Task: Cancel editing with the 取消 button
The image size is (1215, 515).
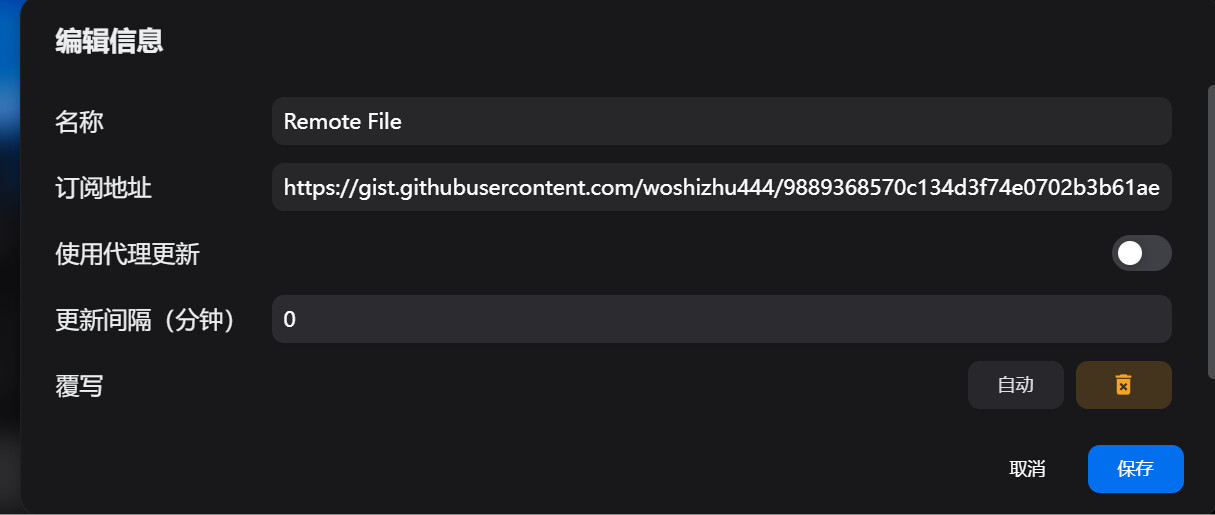Action: click(x=1027, y=469)
